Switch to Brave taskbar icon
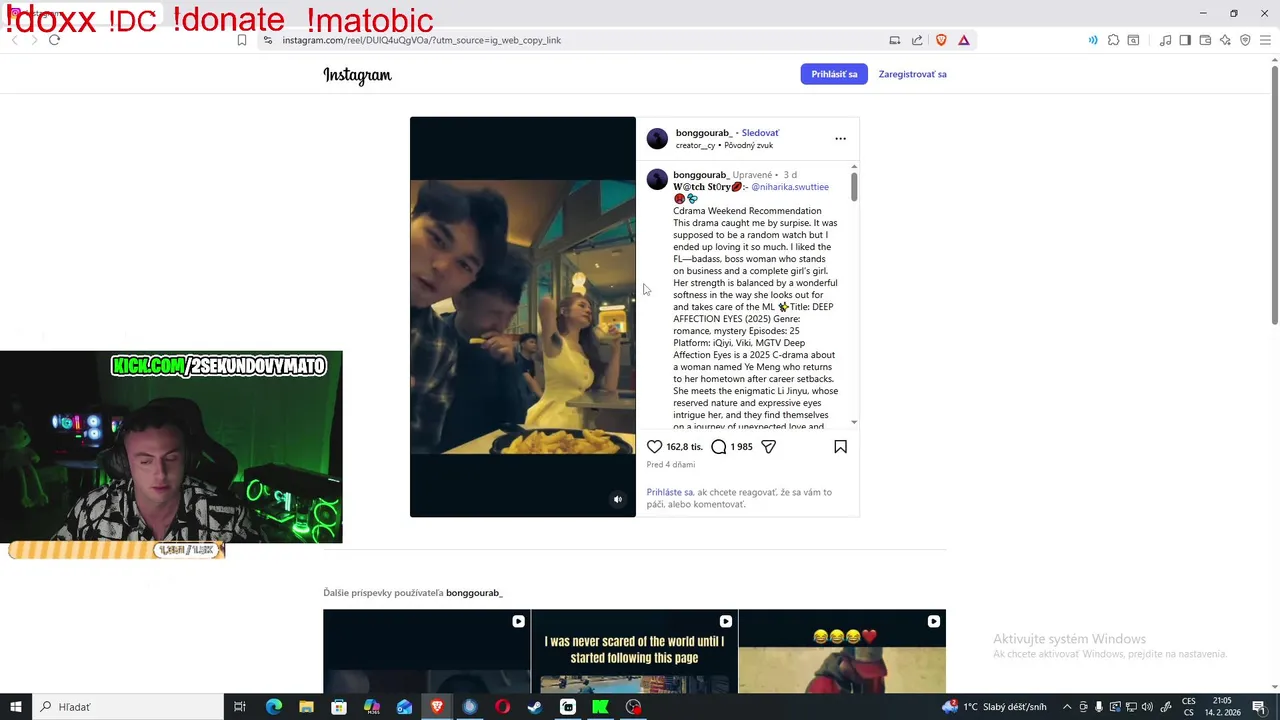The image size is (1280, 720). pos(437,707)
